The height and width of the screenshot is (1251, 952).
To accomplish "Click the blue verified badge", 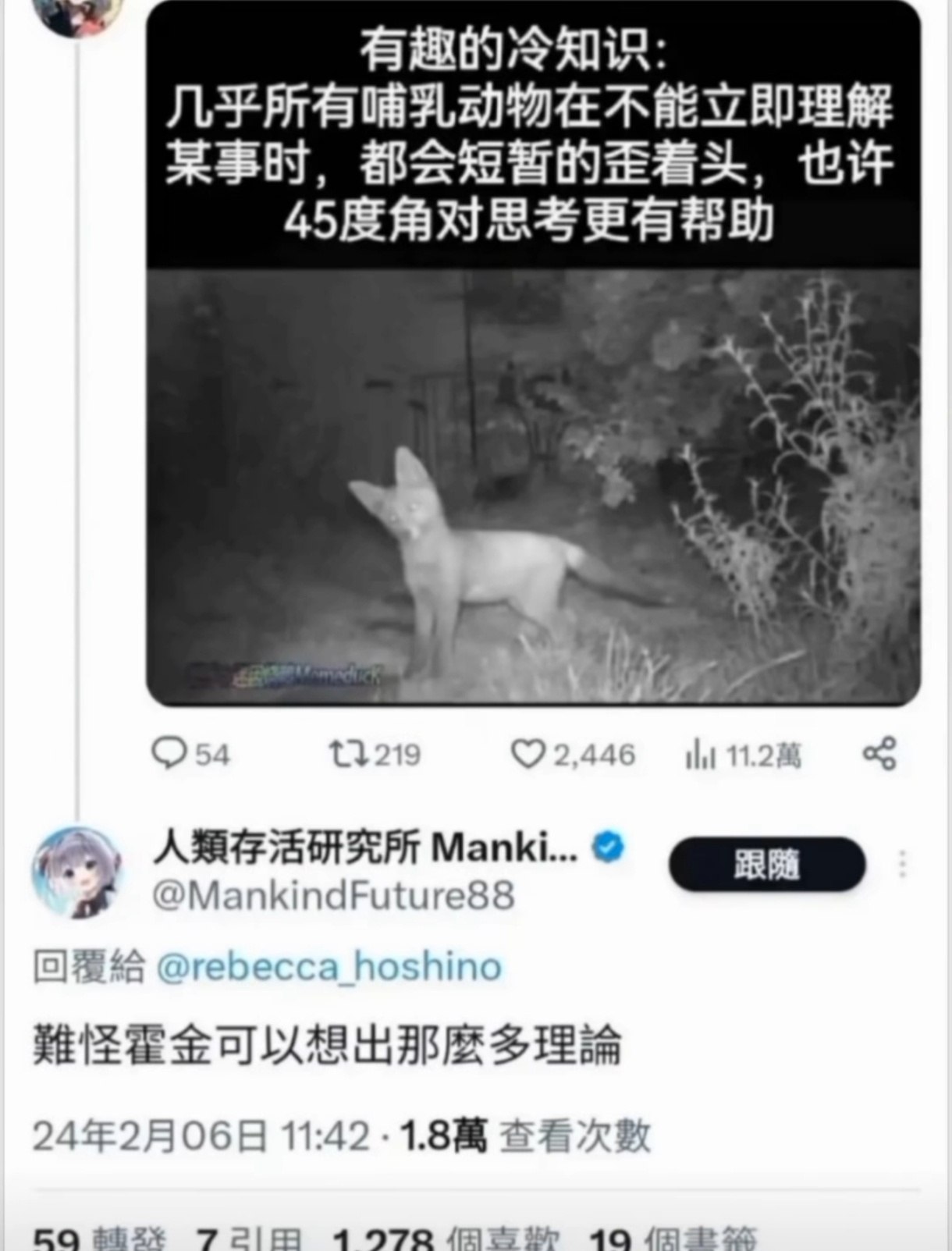I will (x=609, y=847).
